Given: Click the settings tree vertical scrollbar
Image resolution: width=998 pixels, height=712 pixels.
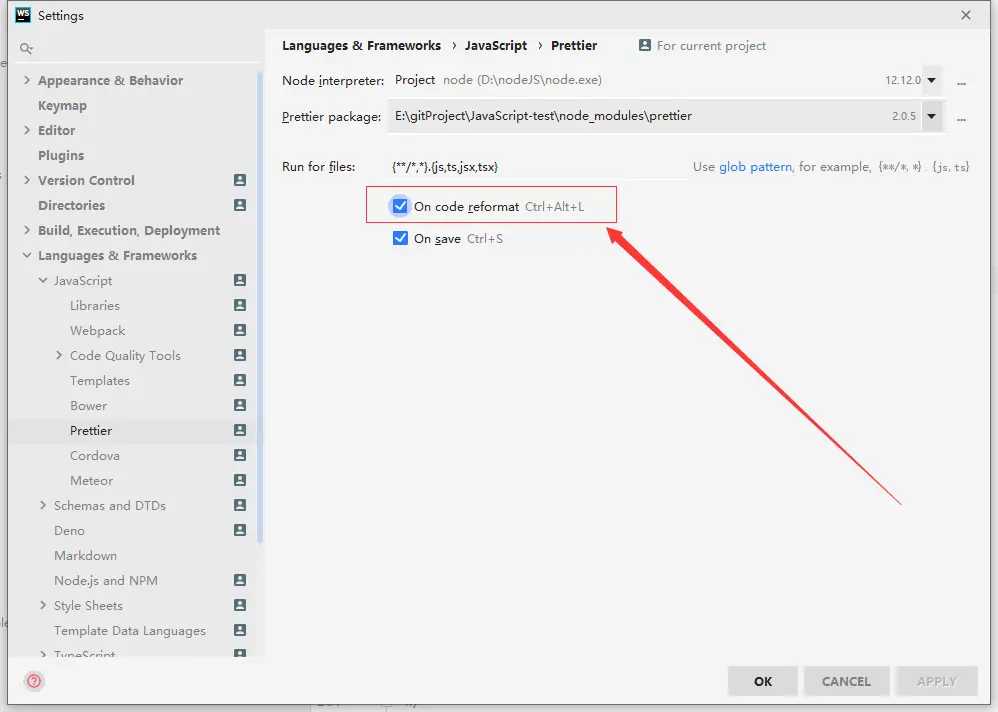Looking at the screenshot, I should tap(260, 309).
